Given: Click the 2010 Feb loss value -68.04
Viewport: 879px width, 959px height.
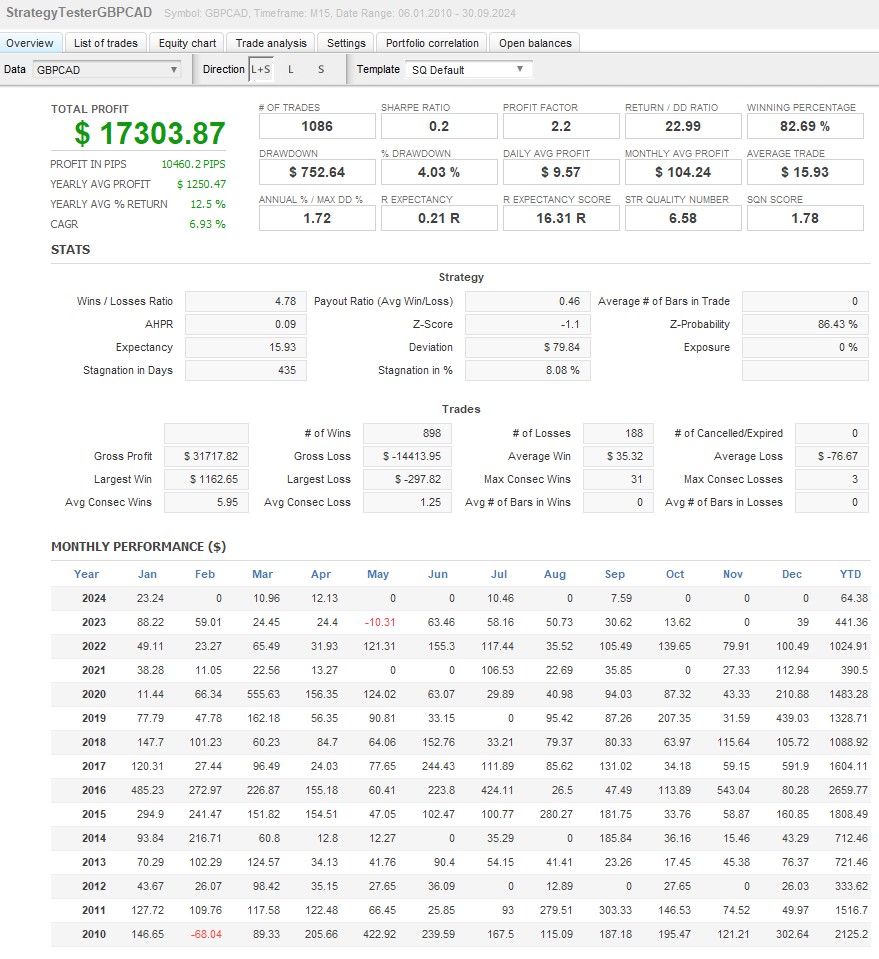Looking at the screenshot, I should (206, 934).
